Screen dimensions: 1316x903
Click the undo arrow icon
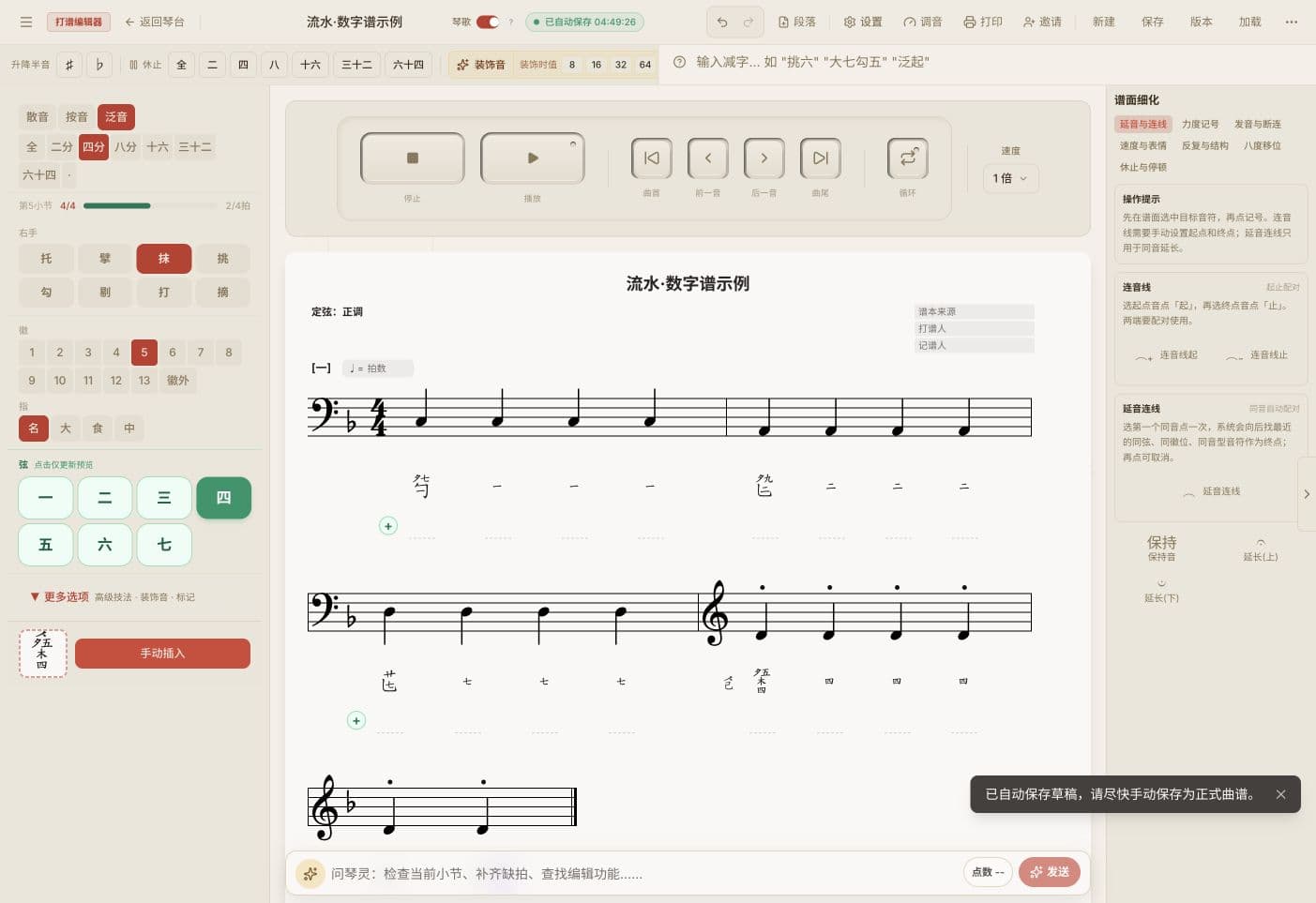tap(722, 22)
